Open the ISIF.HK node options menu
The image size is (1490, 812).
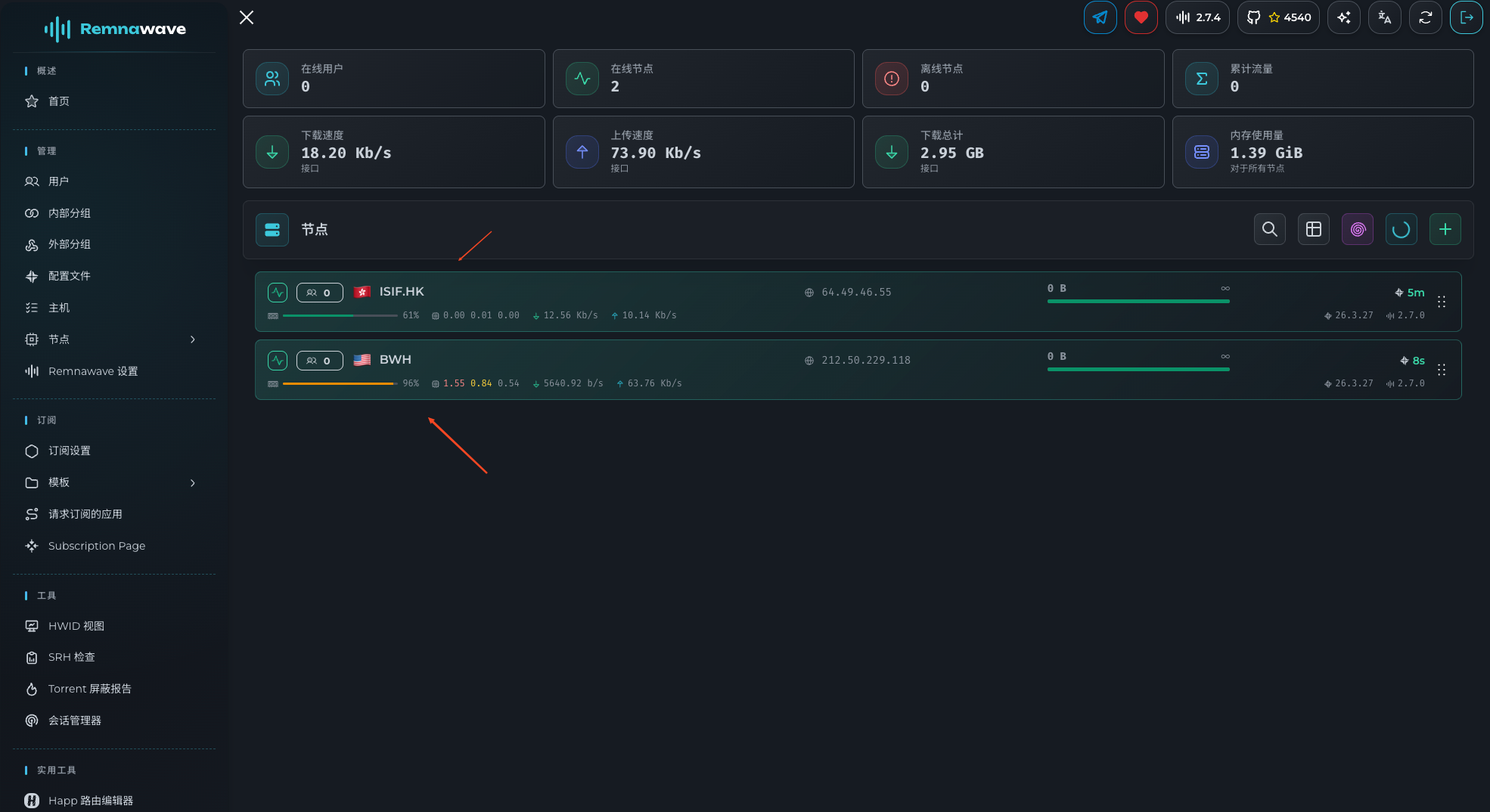pyautogui.click(x=1442, y=302)
